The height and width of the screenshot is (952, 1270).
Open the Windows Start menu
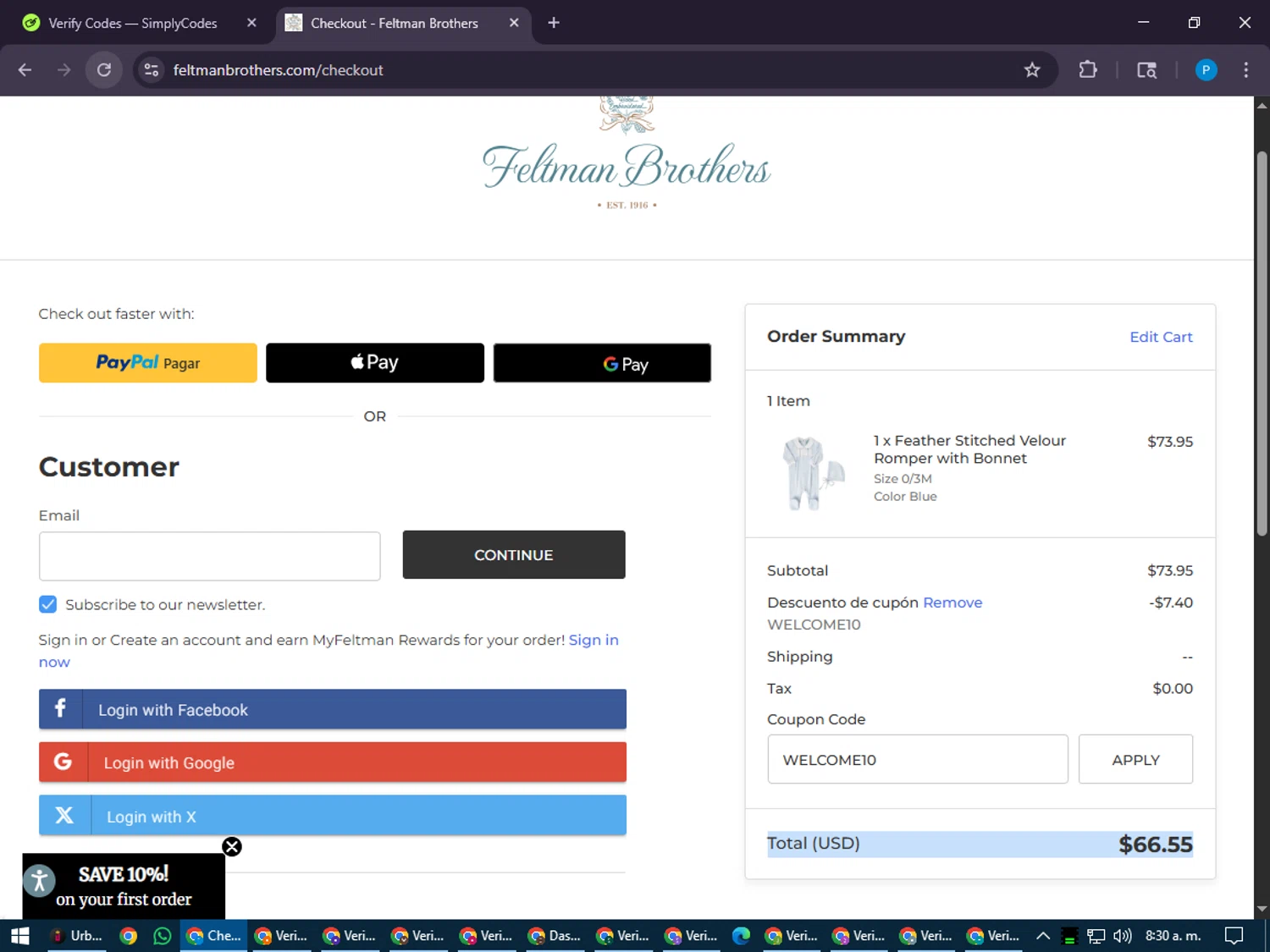(x=20, y=936)
